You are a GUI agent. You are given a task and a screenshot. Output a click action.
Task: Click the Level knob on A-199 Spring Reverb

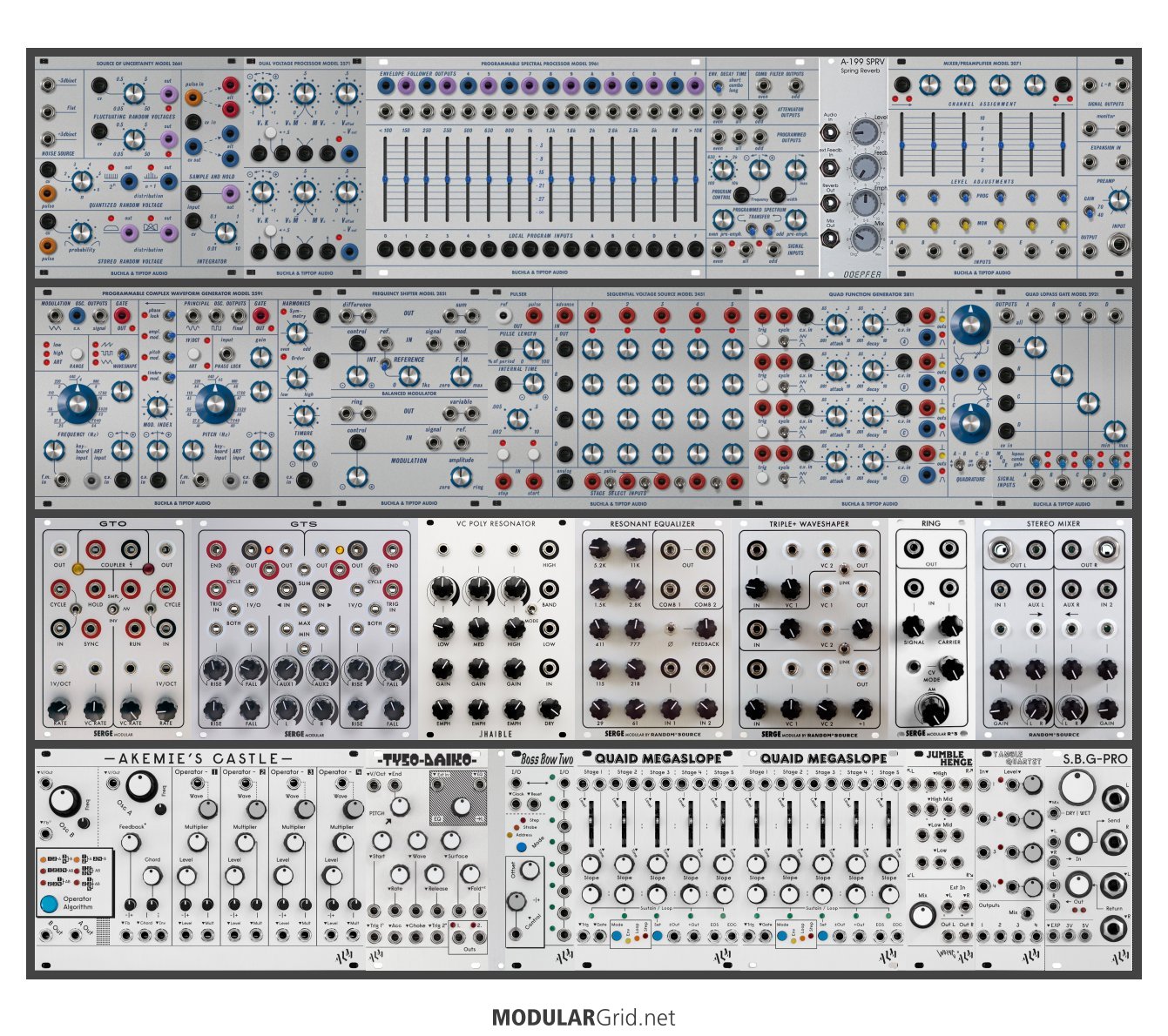[866, 131]
